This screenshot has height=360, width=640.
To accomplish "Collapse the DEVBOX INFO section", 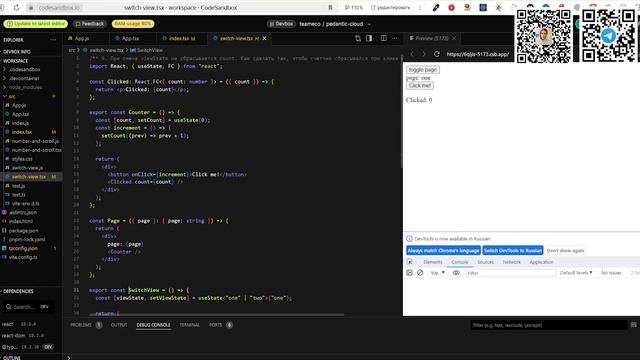I will [16, 52].
